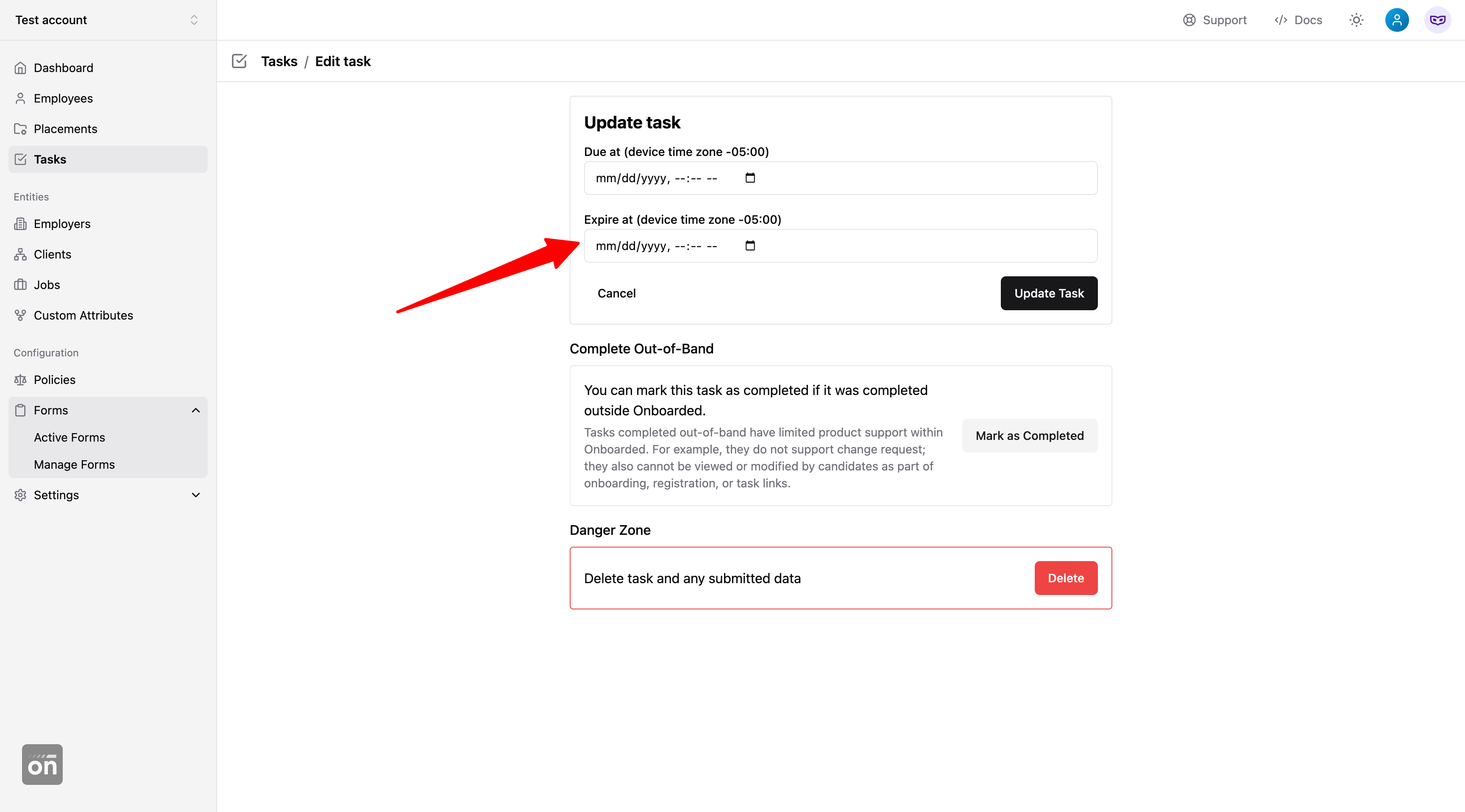Click the Onboarded logo at bottom left
1465x812 pixels.
tap(42, 764)
